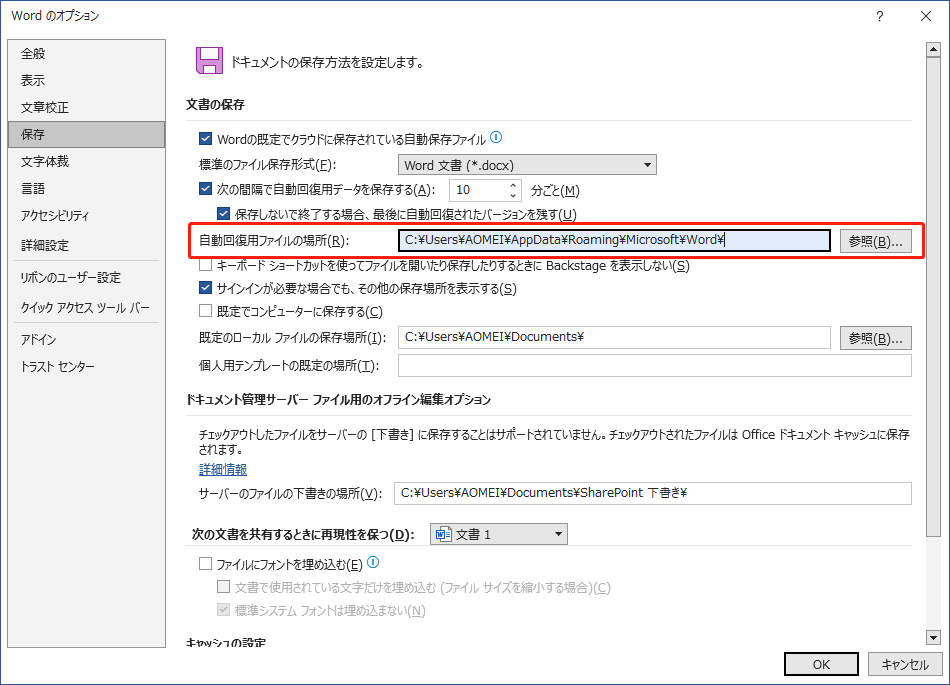Decrease autosave minutes with down arrow
Image resolution: width=950 pixels, height=685 pixels.
[513, 195]
